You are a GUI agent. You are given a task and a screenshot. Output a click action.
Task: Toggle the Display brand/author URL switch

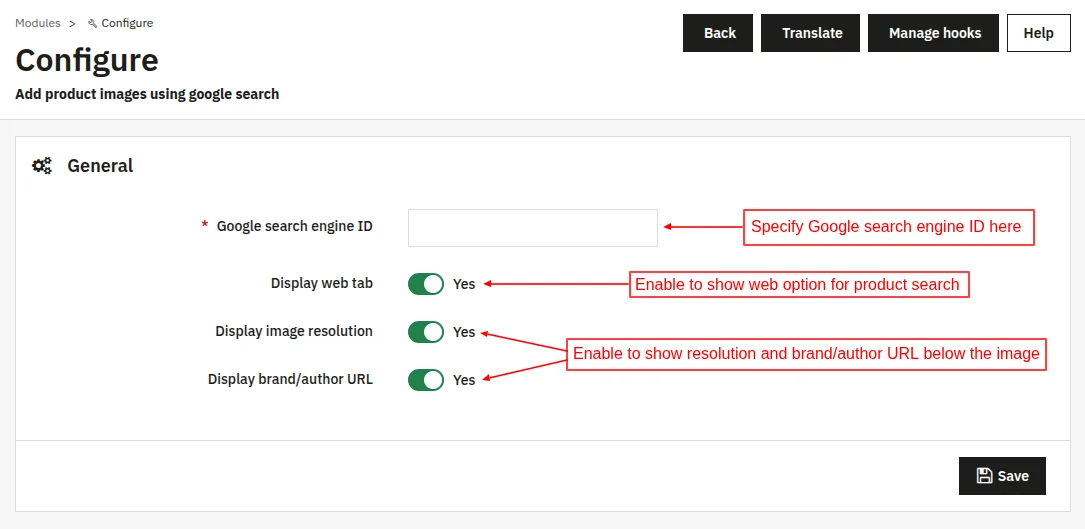point(426,379)
